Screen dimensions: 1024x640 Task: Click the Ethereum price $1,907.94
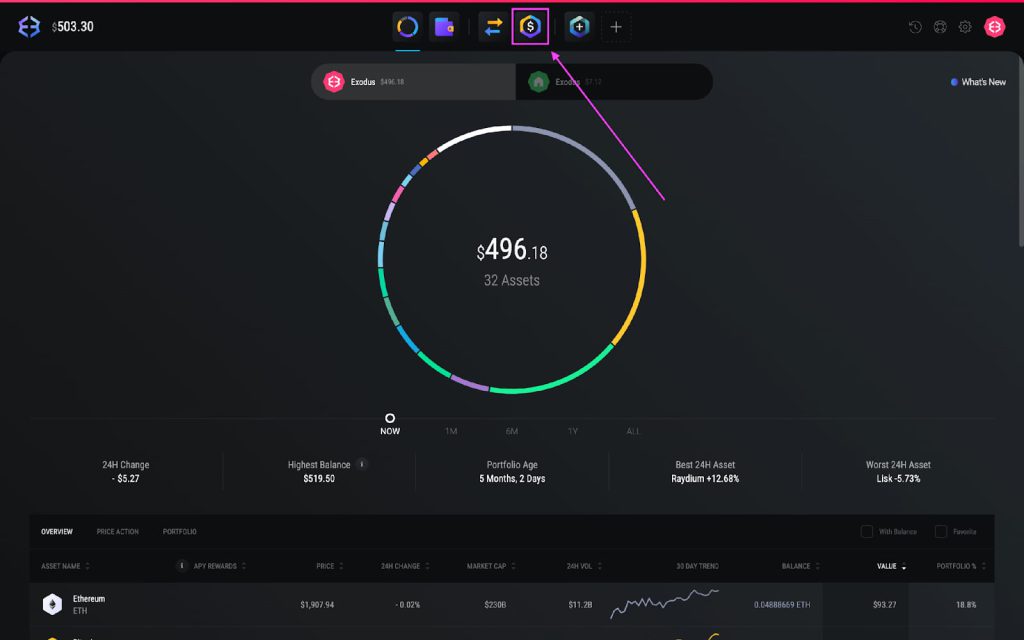click(317, 605)
